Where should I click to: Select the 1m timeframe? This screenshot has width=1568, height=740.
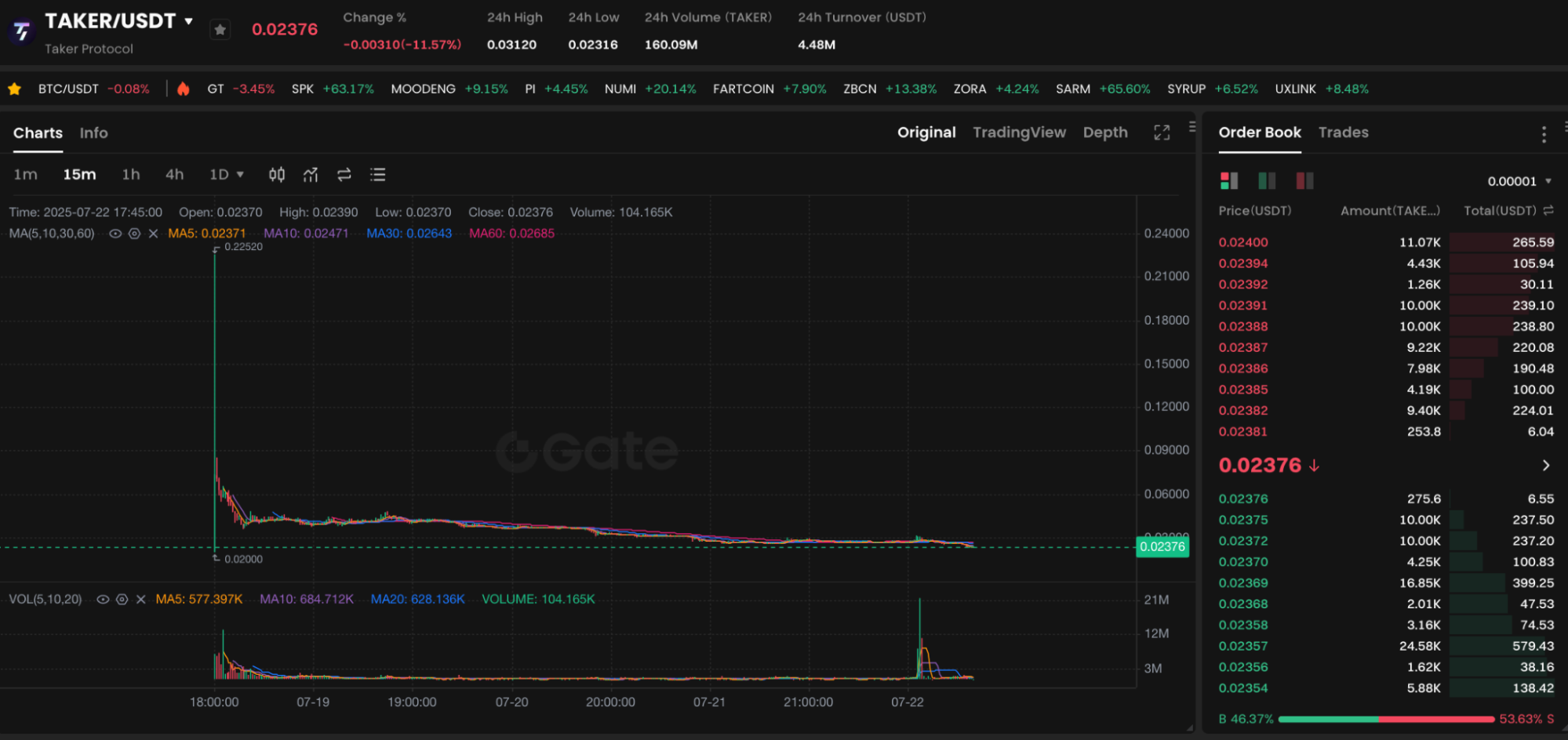point(25,174)
